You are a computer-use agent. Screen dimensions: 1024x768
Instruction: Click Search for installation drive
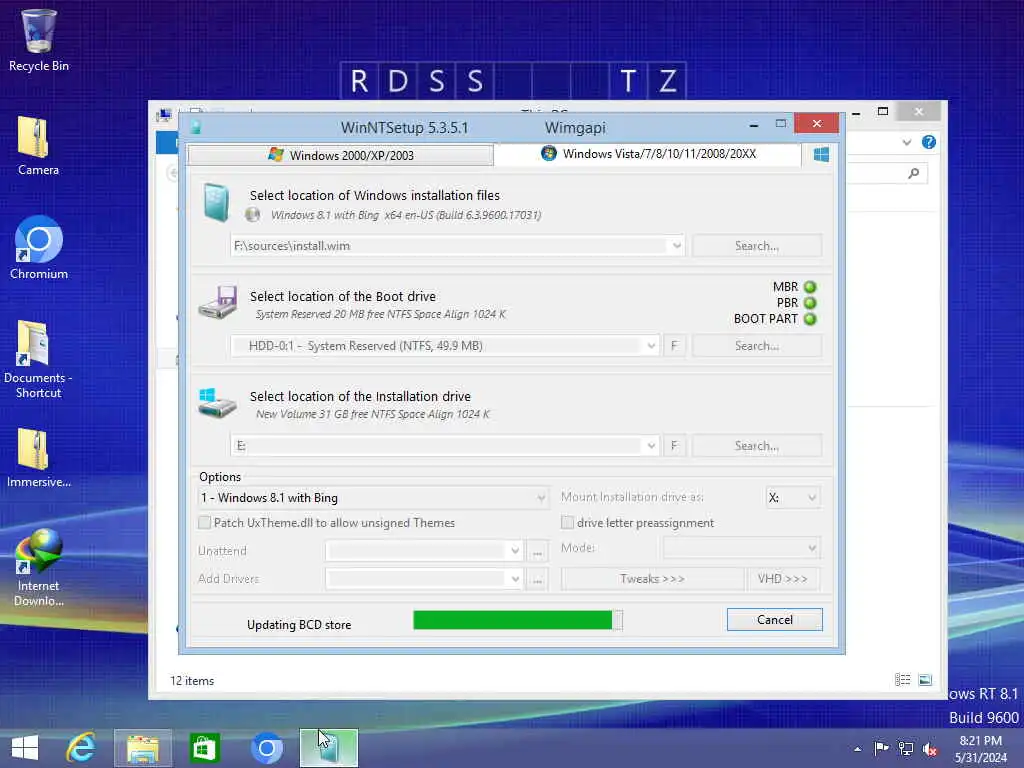coord(757,446)
